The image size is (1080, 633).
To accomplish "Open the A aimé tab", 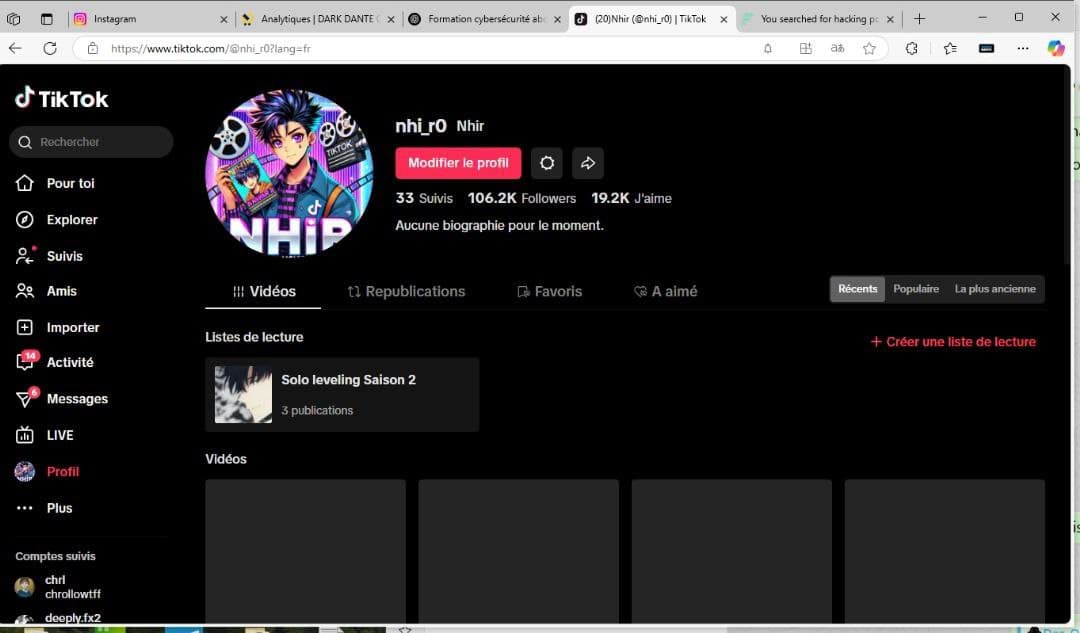I will 665,291.
